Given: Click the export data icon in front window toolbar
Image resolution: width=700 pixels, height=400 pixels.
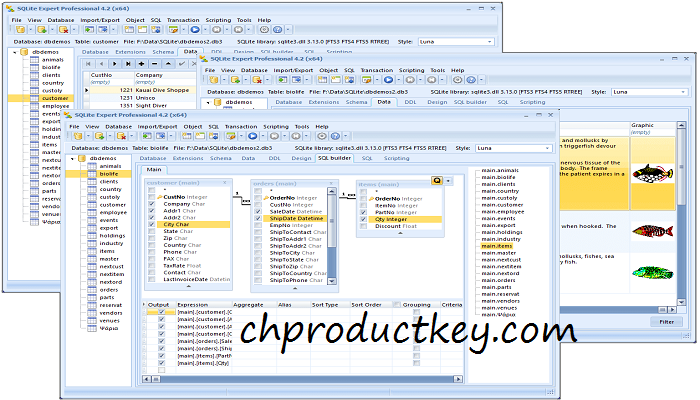Looking at the screenshot, I should (160, 136).
